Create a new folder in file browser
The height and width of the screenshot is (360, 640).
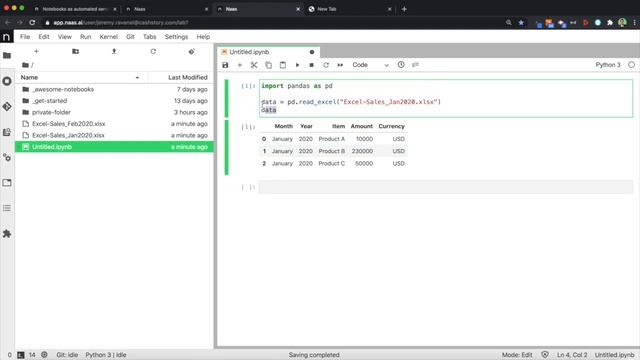coord(76,51)
